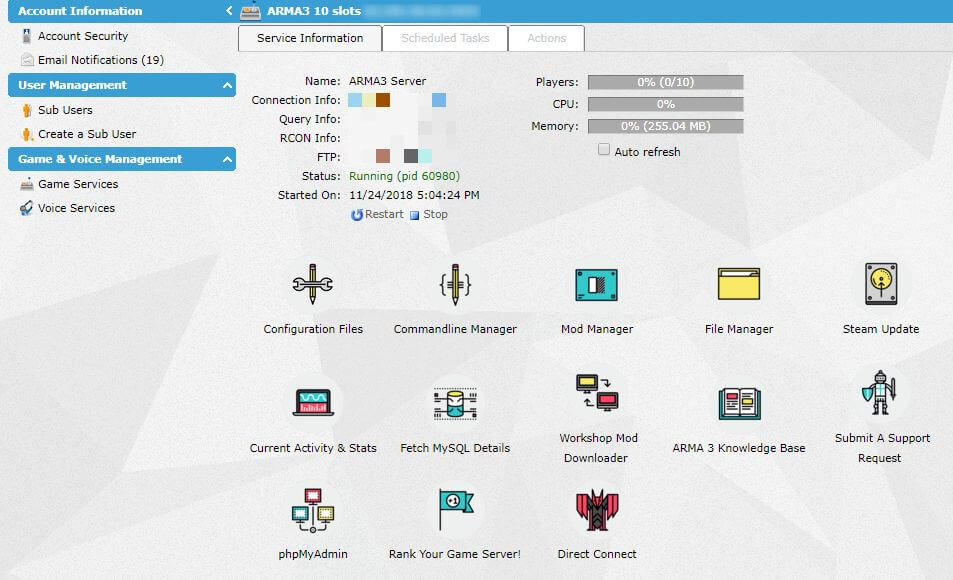The image size is (953, 580).
Task: Open the Mod Manager
Action: point(596,285)
